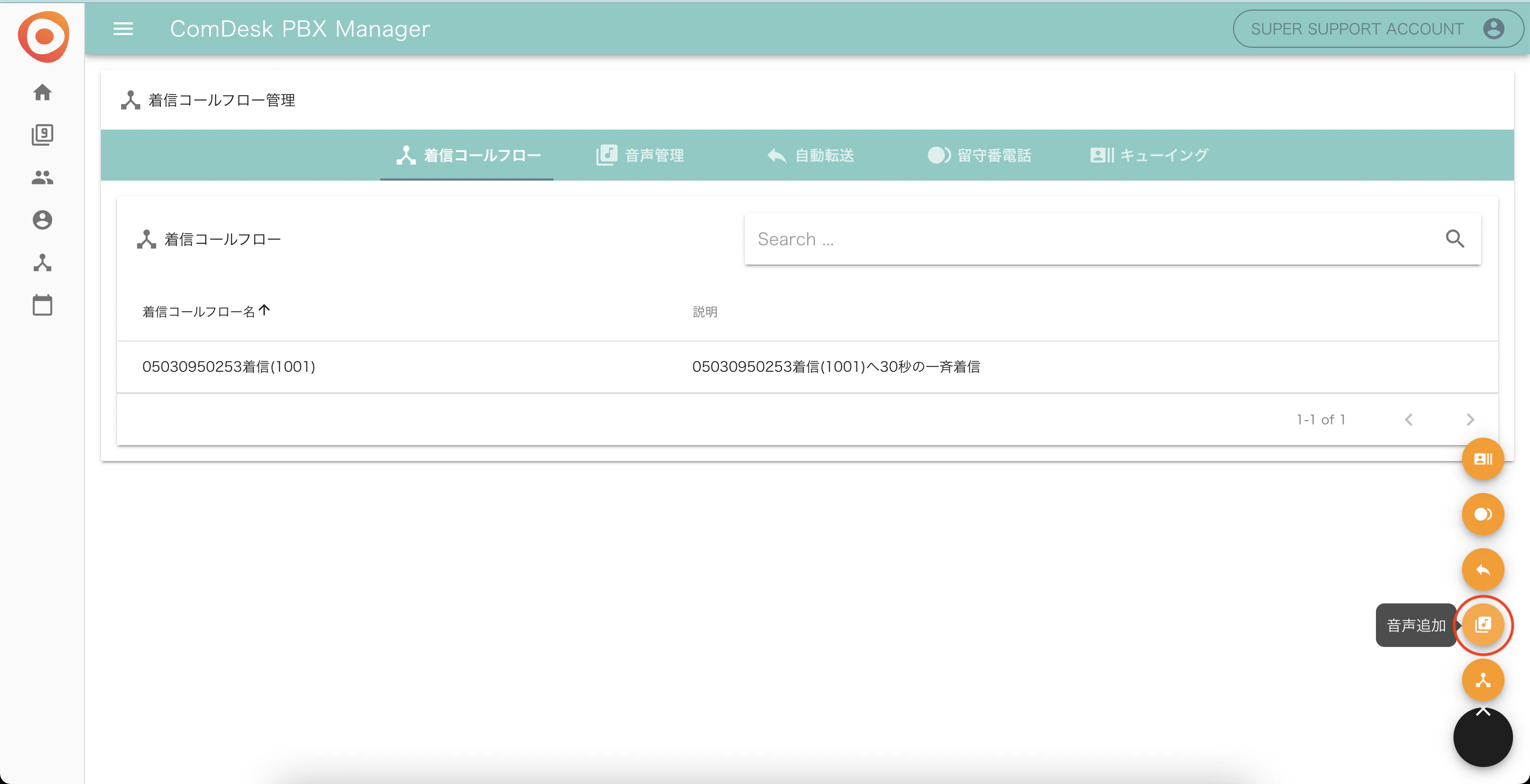The height and width of the screenshot is (784, 1530).
Task: Click the SUPER SUPPORT ACCOUNT button
Action: 1378,29
